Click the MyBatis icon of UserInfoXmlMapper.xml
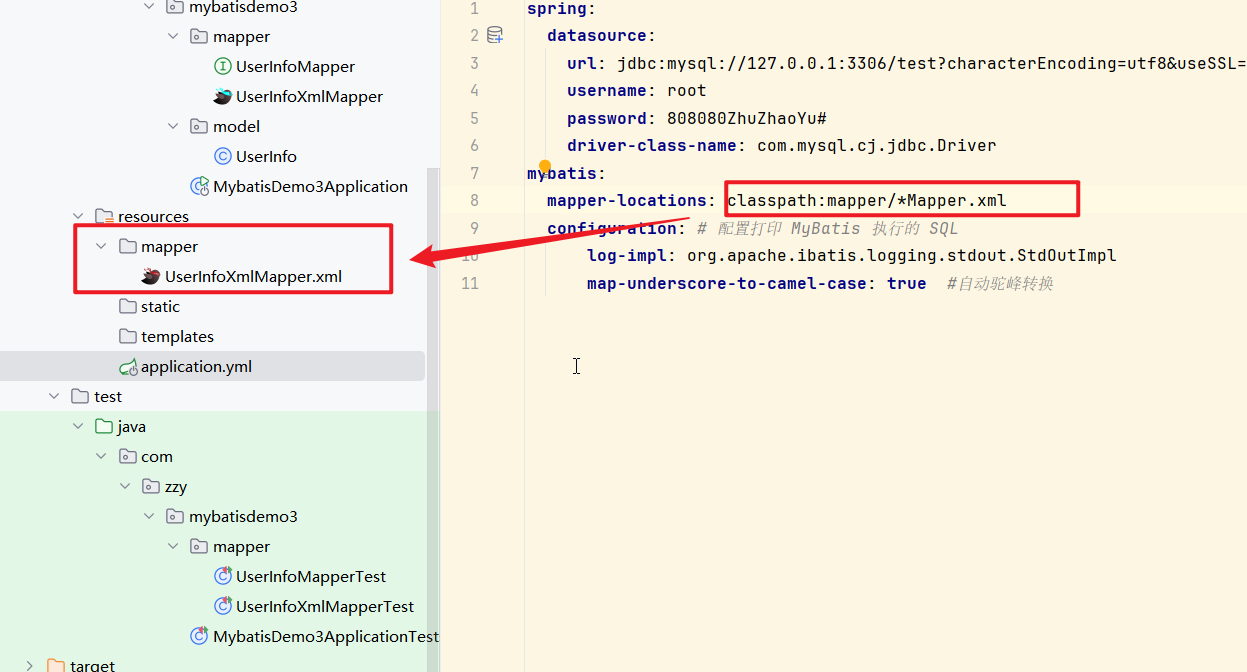The height and width of the screenshot is (672, 1247). tap(151, 277)
